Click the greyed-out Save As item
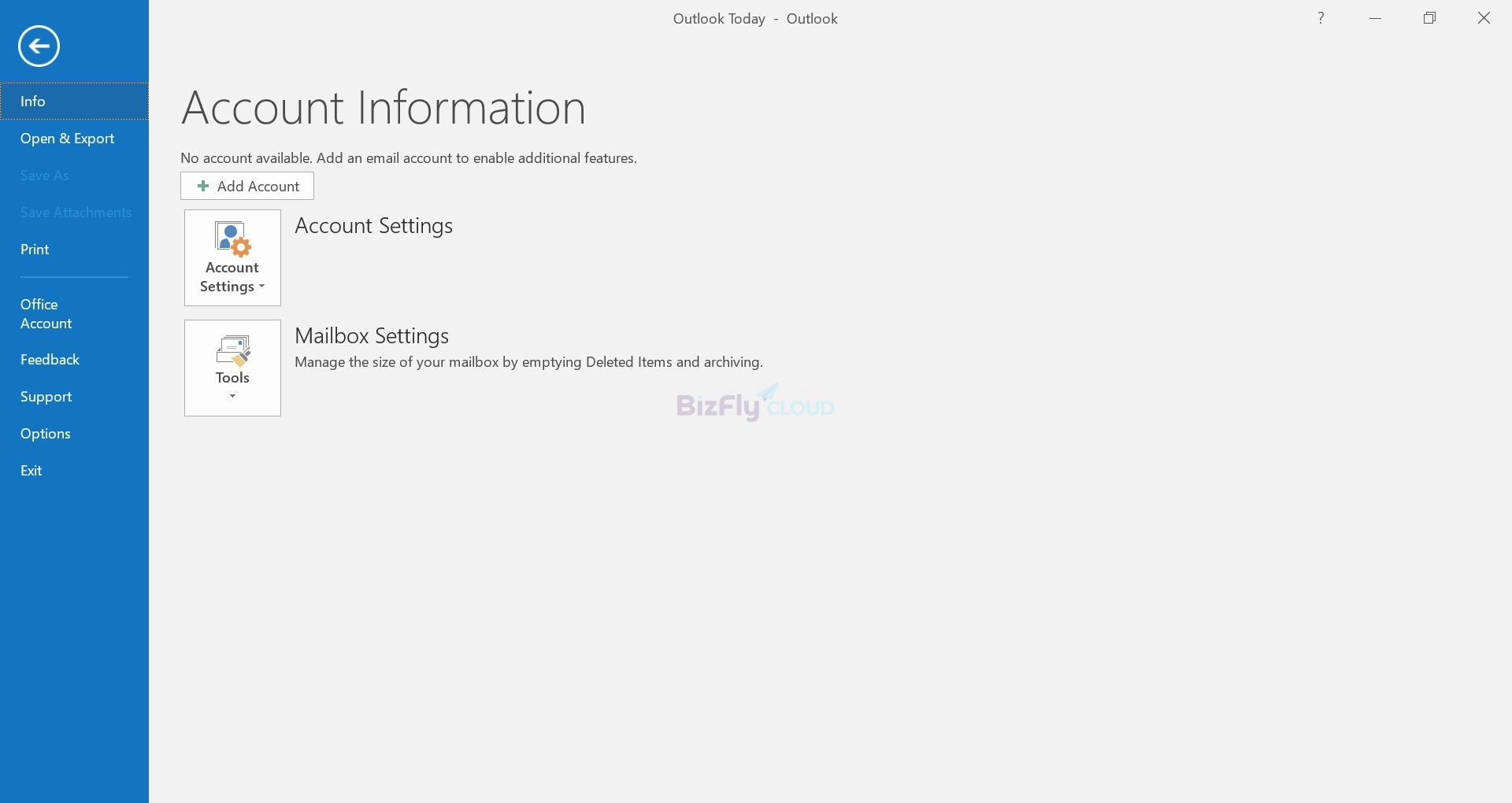Screen dimensions: 1512x803 (74, 176)
